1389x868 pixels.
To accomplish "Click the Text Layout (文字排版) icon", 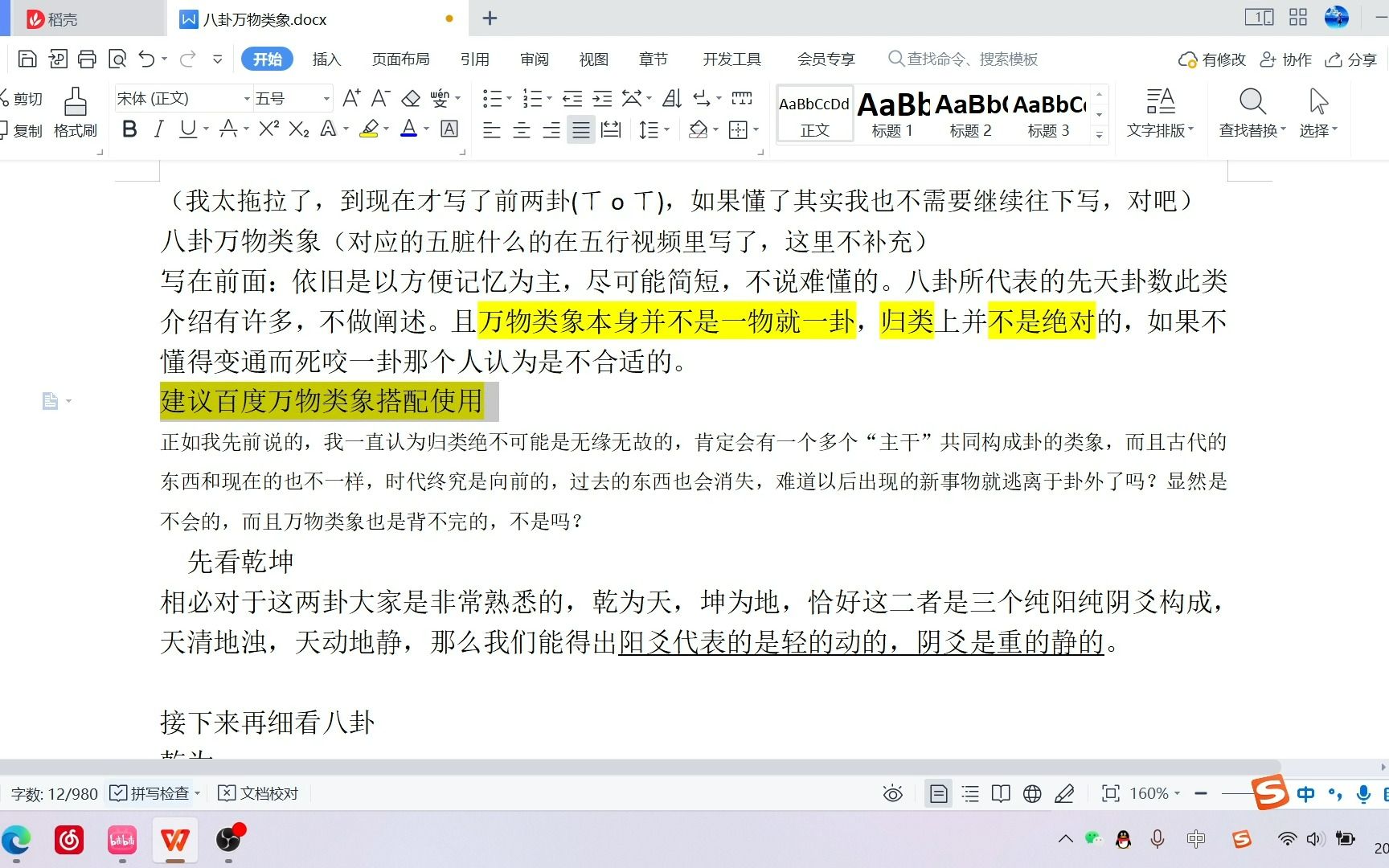I will [x=1160, y=113].
